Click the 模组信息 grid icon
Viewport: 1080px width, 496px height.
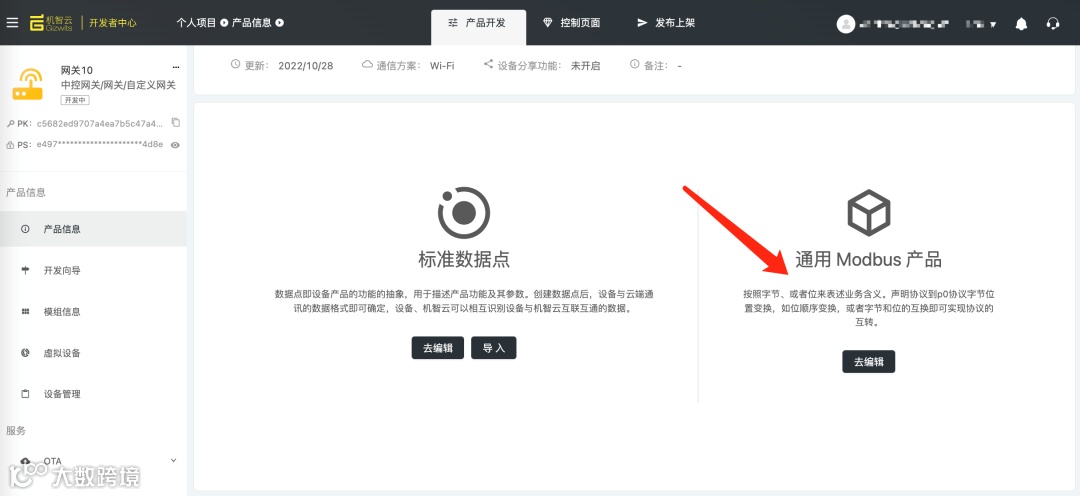[25, 311]
